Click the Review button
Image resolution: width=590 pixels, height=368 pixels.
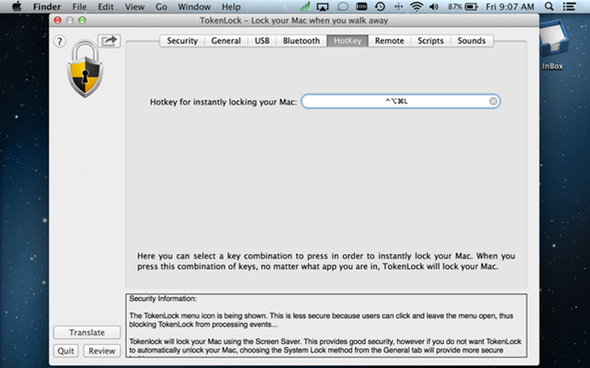coord(102,351)
